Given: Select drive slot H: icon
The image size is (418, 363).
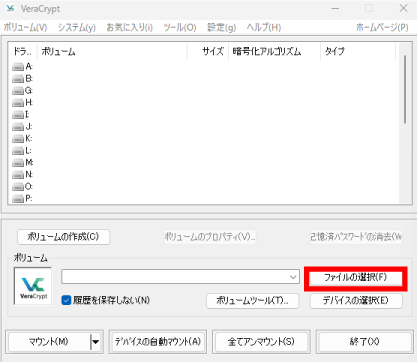Looking at the screenshot, I should click(x=18, y=103).
